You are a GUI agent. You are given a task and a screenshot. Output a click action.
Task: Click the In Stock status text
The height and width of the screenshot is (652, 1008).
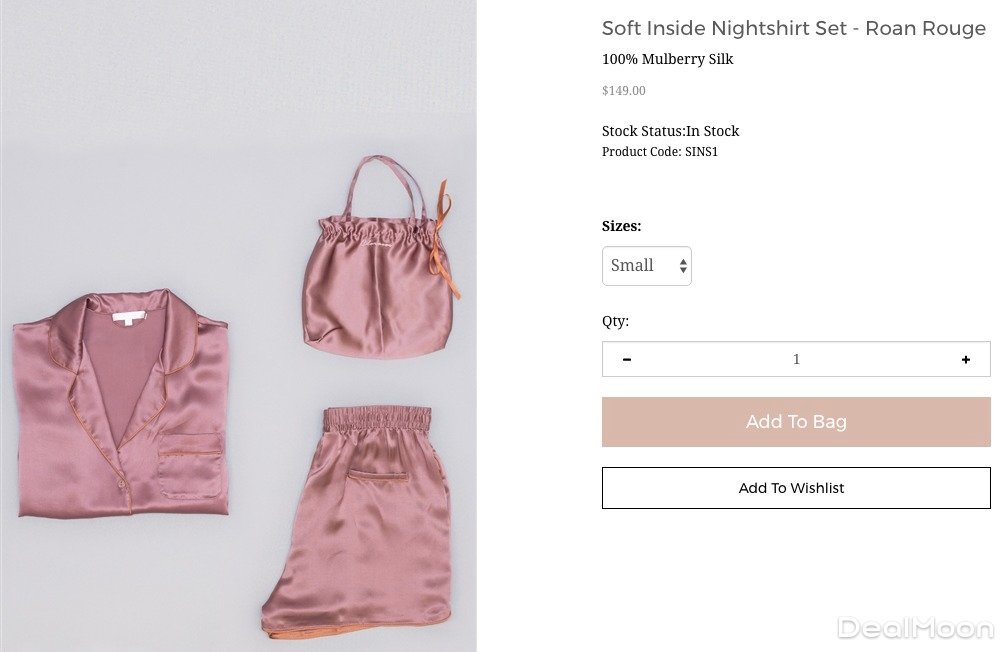(x=712, y=131)
